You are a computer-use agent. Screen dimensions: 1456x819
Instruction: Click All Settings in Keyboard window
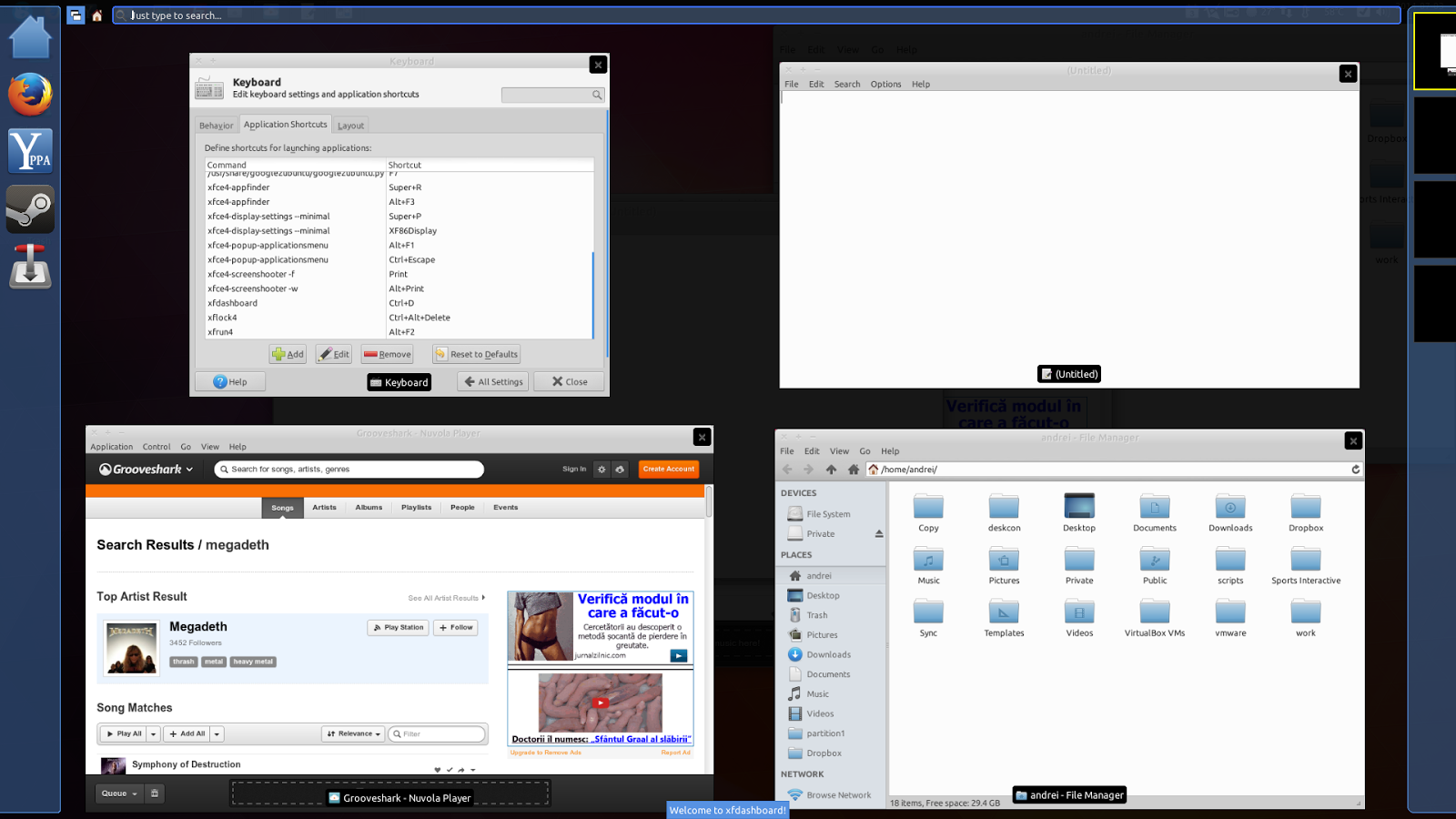pyautogui.click(x=493, y=382)
